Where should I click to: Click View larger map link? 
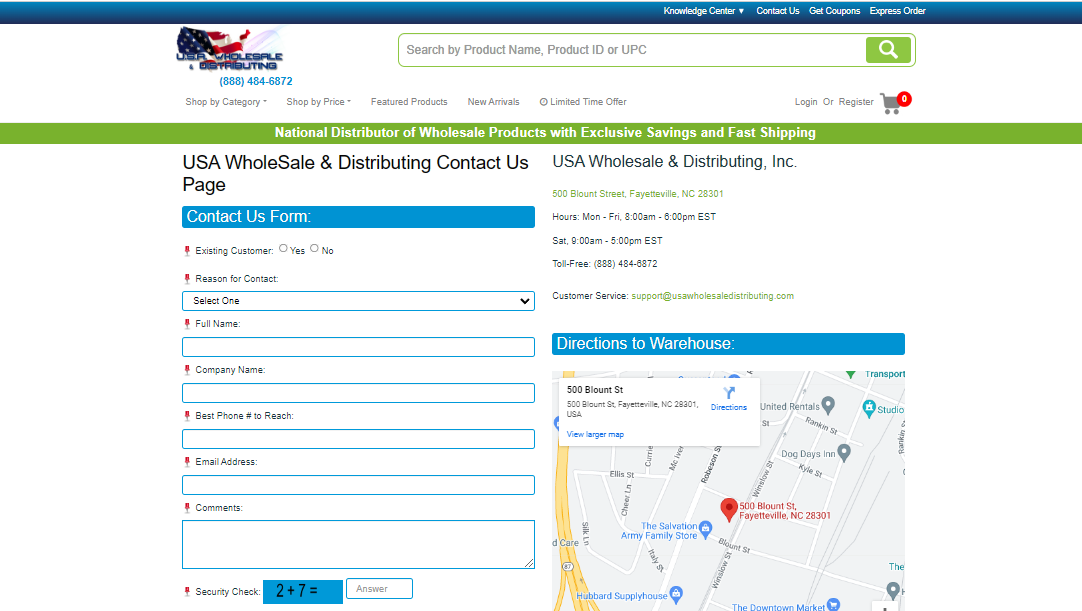click(595, 435)
